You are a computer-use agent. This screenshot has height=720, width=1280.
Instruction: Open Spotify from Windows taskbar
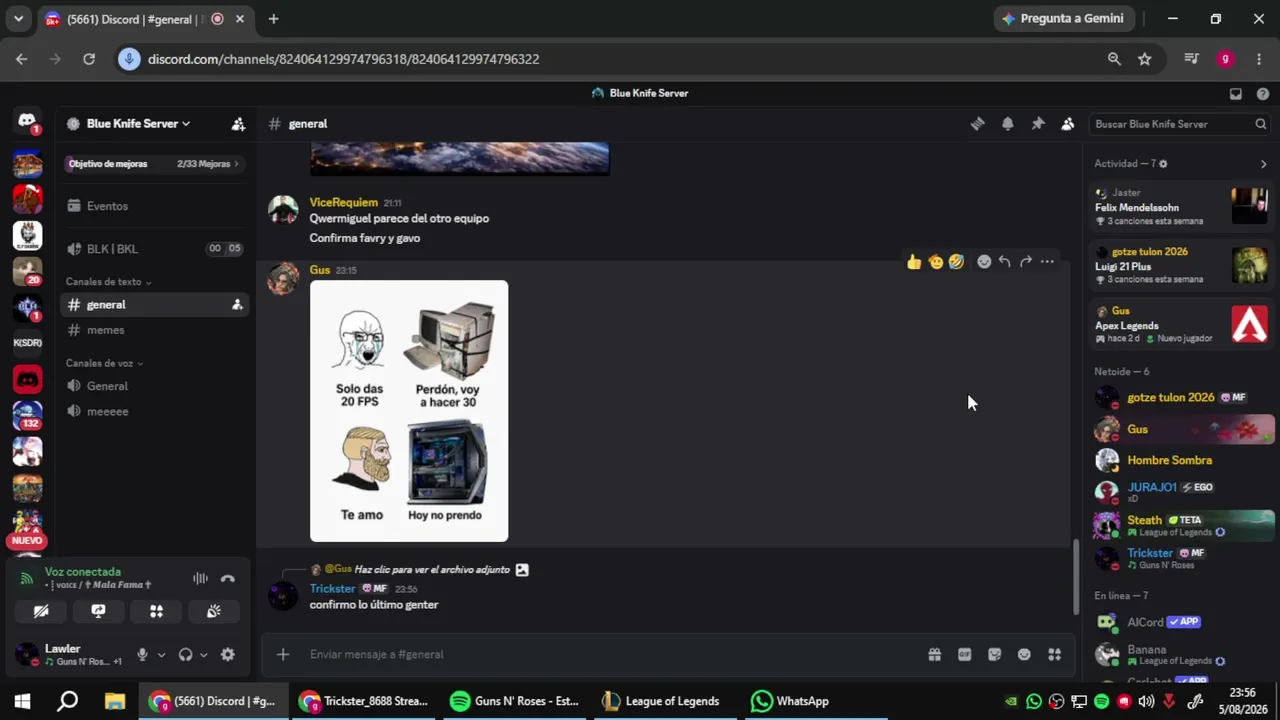coord(515,701)
